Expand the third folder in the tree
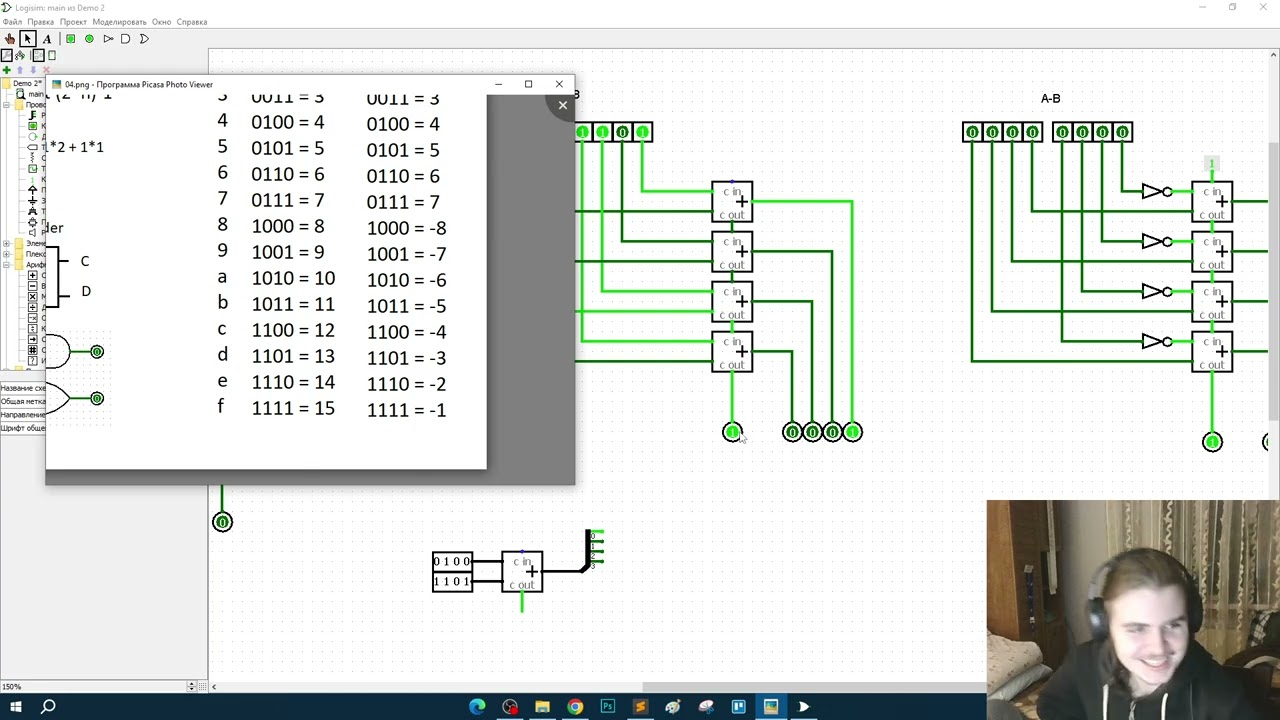1280x720 pixels. point(6,243)
